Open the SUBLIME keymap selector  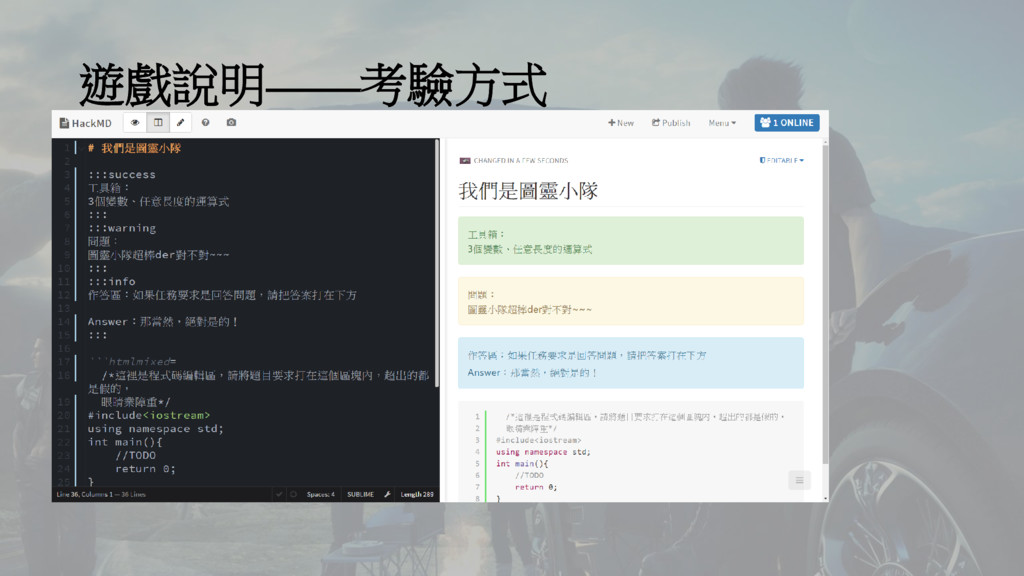pos(360,494)
